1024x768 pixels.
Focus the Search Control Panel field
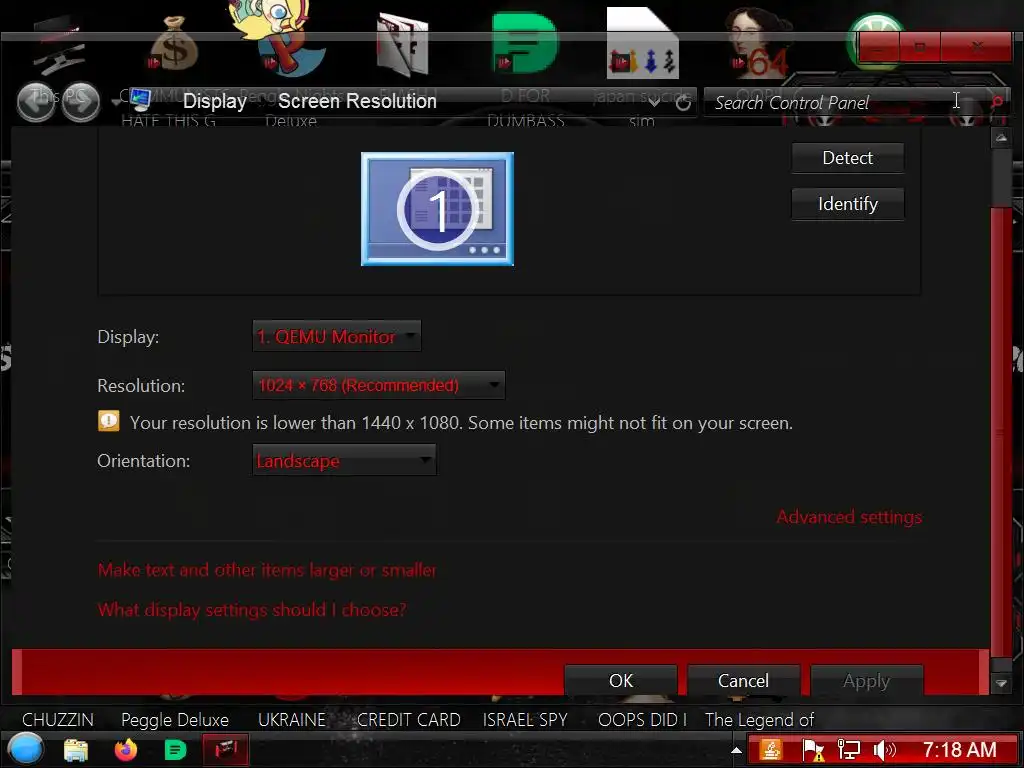(842, 103)
